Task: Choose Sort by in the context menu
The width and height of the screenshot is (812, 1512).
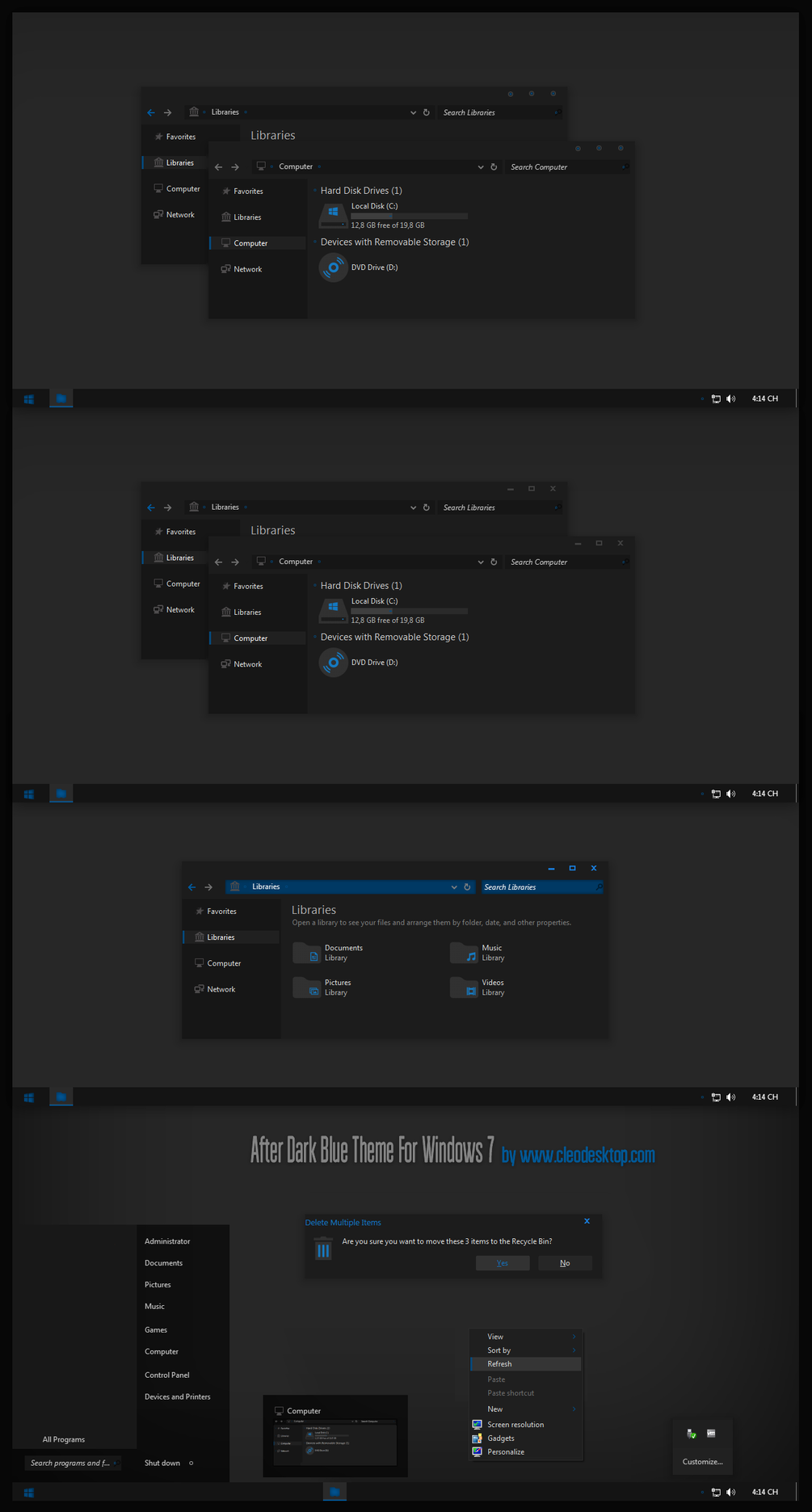Action: click(x=526, y=1350)
